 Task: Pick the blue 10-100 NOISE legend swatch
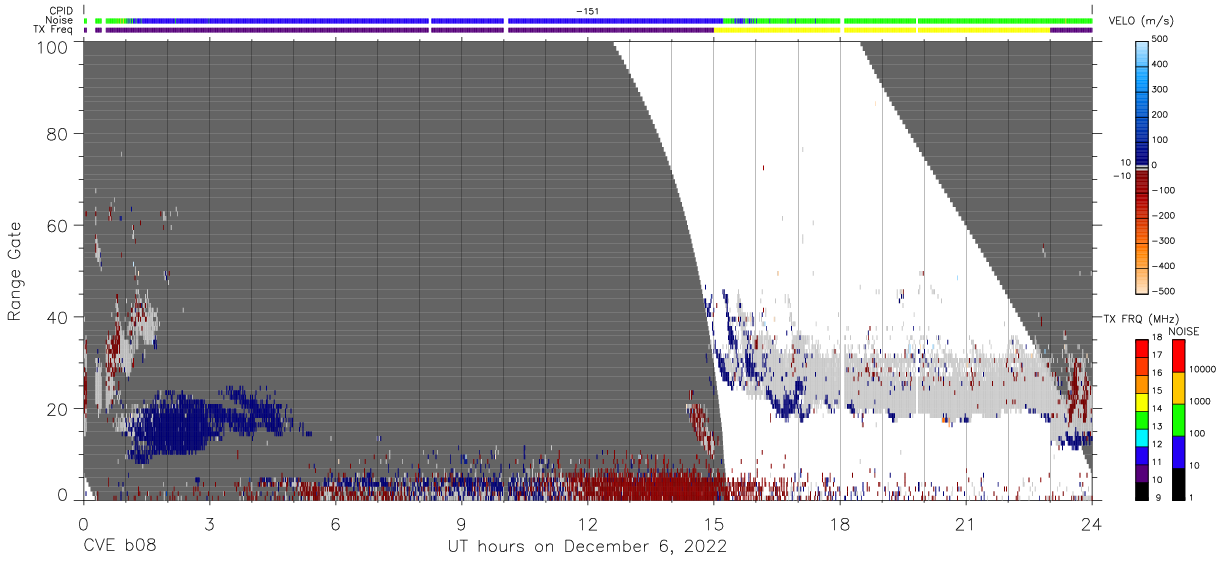[1177, 451]
